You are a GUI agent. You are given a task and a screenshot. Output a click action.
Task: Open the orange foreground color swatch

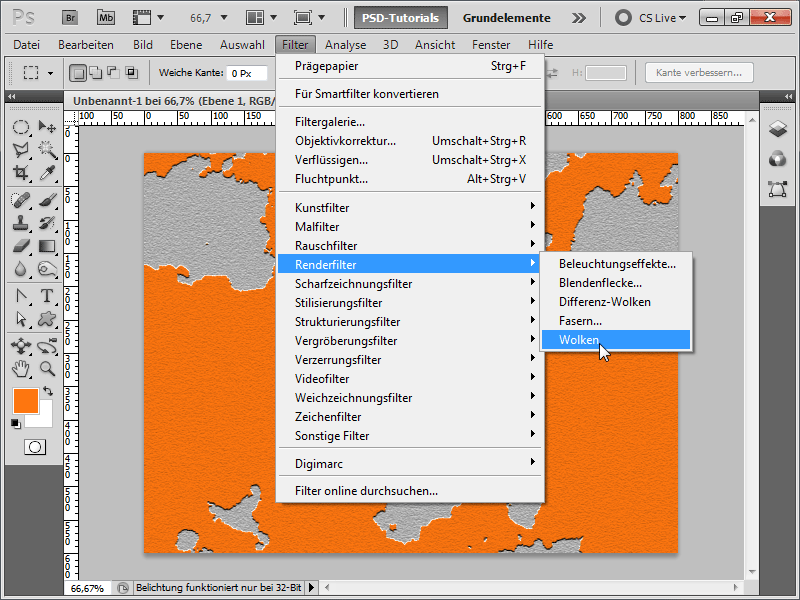pyautogui.click(x=26, y=401)
